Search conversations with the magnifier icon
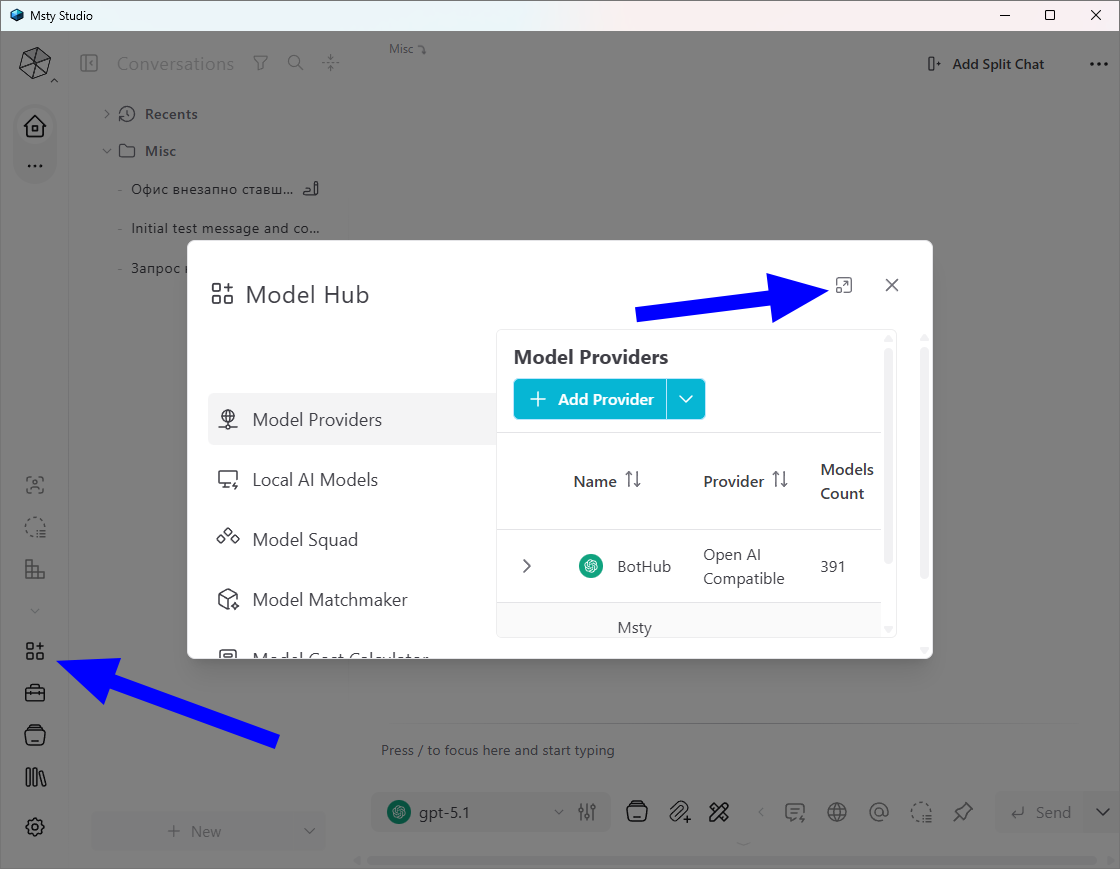1120x869 pixels. pyautogui.click(x=295, y=63)
